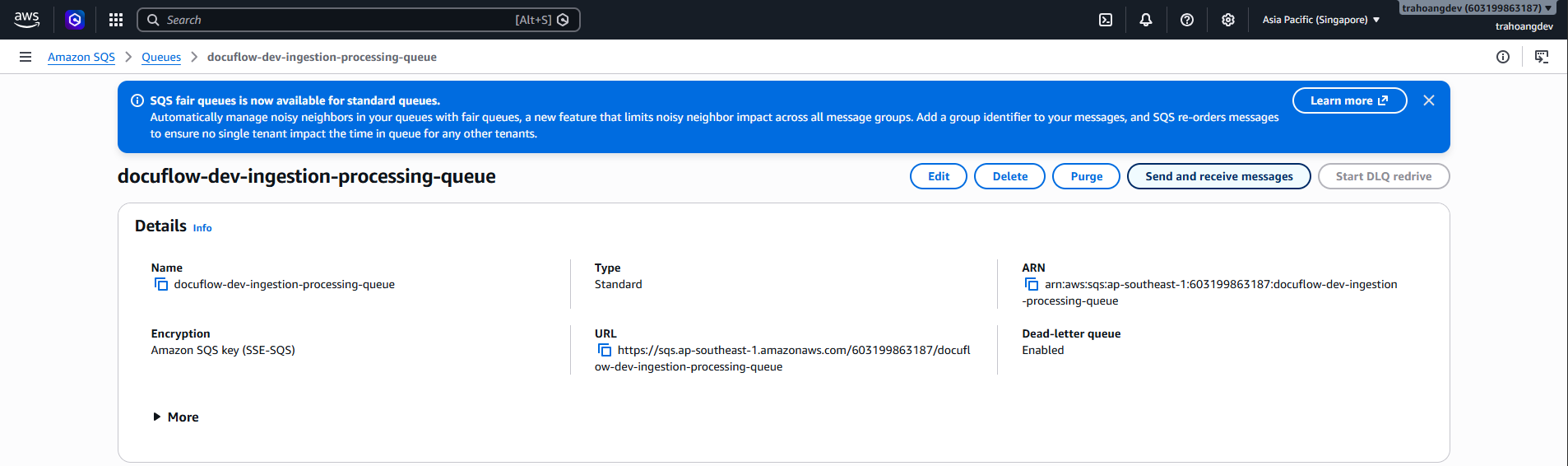The image size is (1568, 466).
Task: Click the purple pinned service icon
Action: [75, 20]
